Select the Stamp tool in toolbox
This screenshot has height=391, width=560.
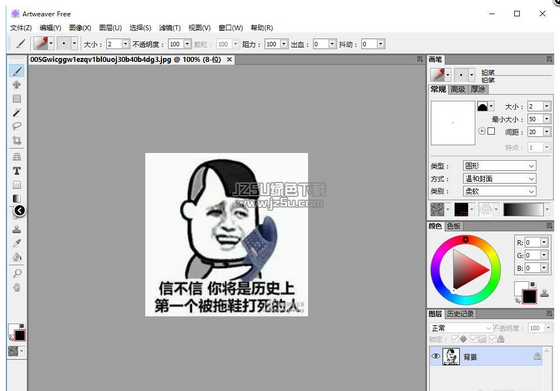(x=17, y=229)
